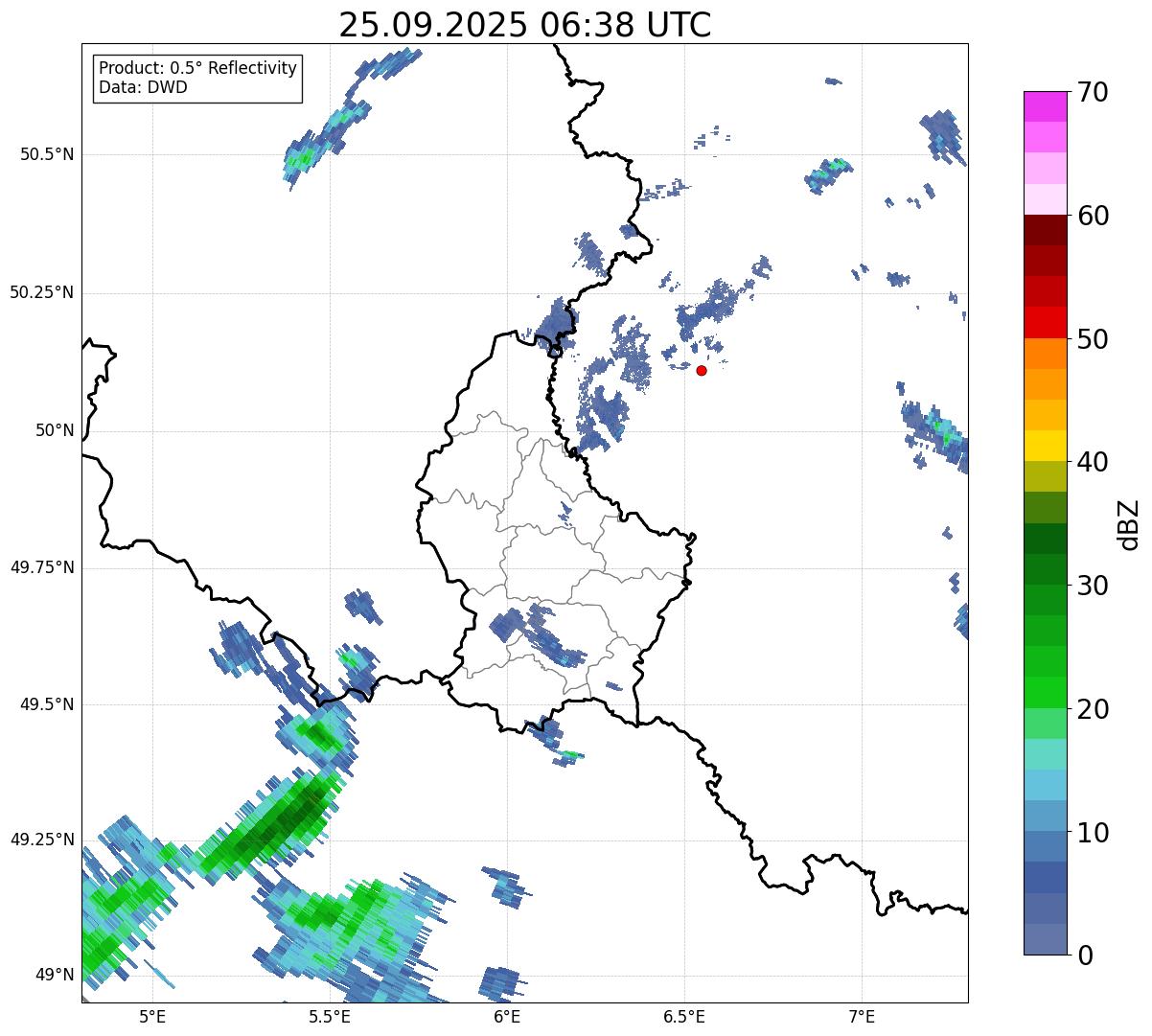Click the 'Data: DWD' label
This screenshot has height=1036, width=1152.
coord(143,87)
